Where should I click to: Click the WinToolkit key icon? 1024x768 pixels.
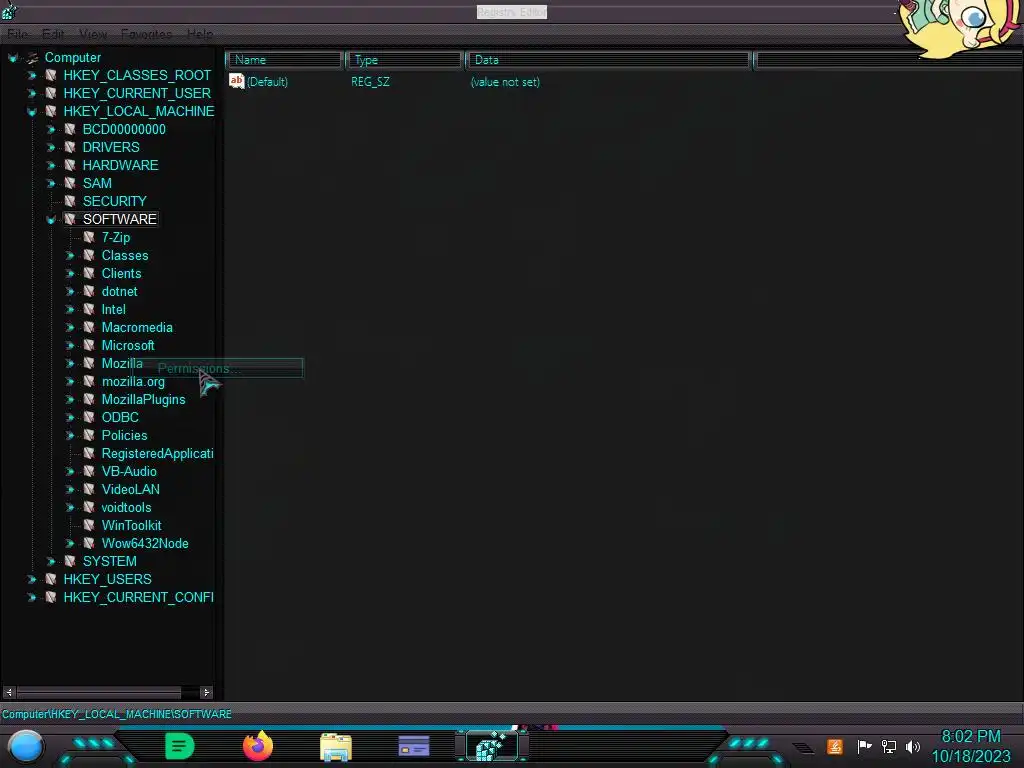(89, 525)
